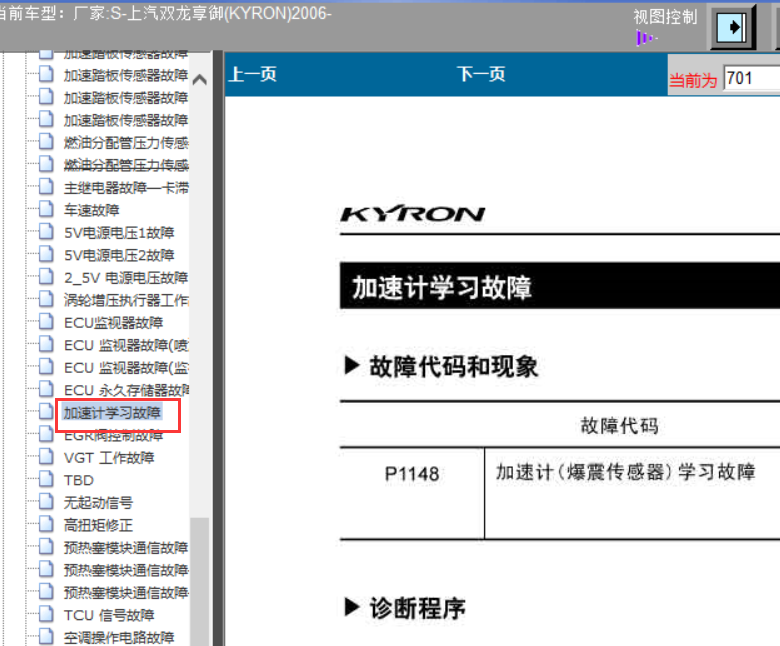Open tree item 高扭矩修正
Viewport: 780px width, 646px height.
click(98, 525)
